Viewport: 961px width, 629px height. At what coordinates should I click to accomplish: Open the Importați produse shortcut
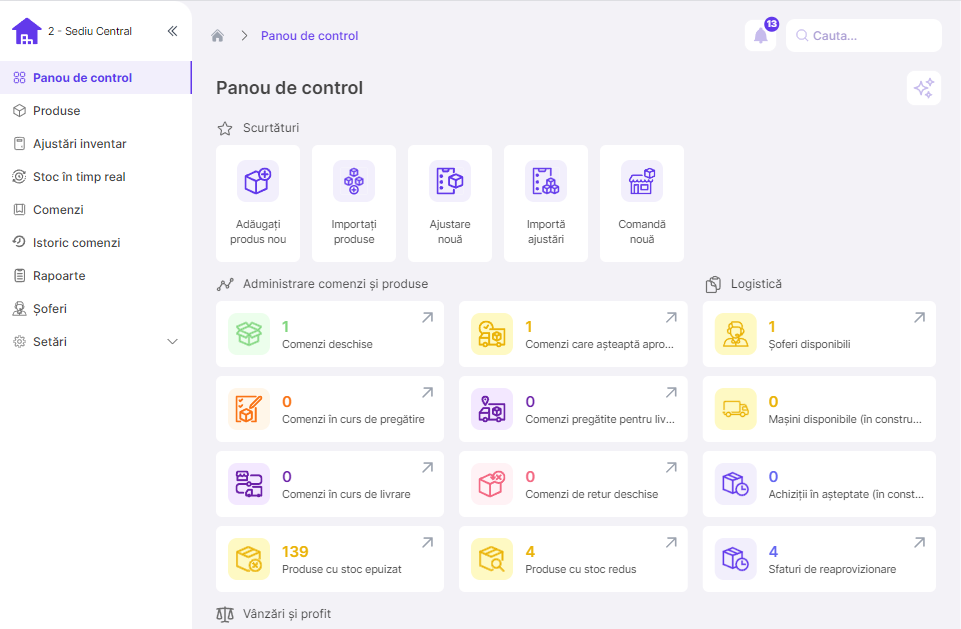click(354, 203)
